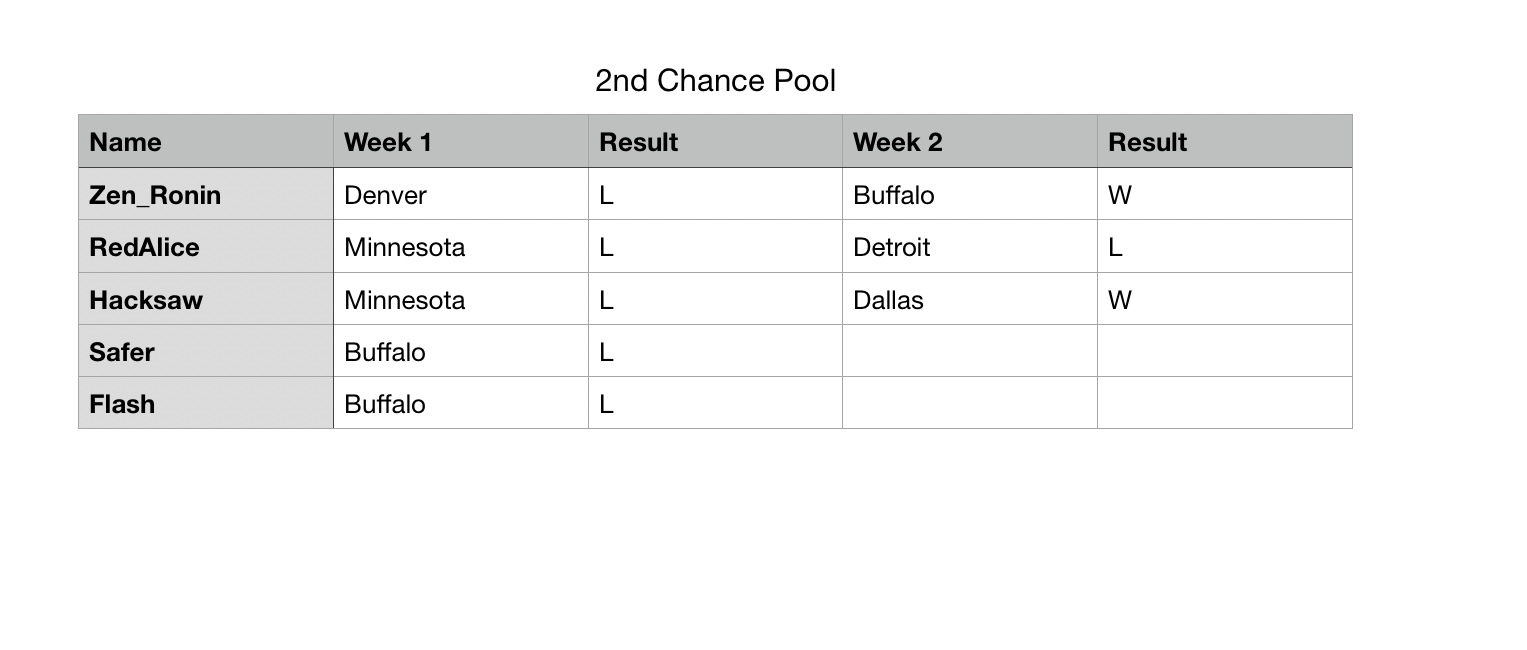The height and width of the screenshot is (650, 1527).
Task: Click the last Result column header
Action: (x=1225, y=142)
